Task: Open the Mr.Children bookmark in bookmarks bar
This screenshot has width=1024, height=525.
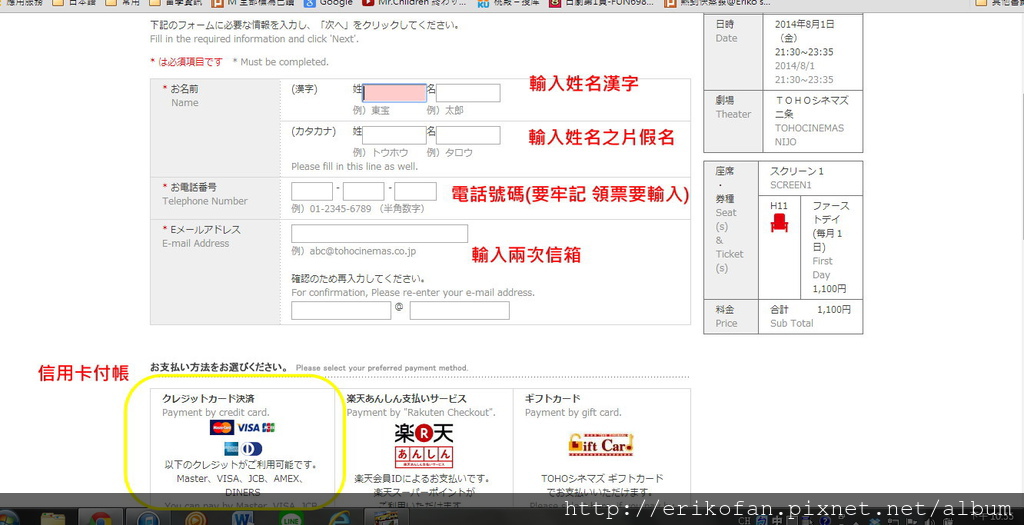Action: [414, 3]
